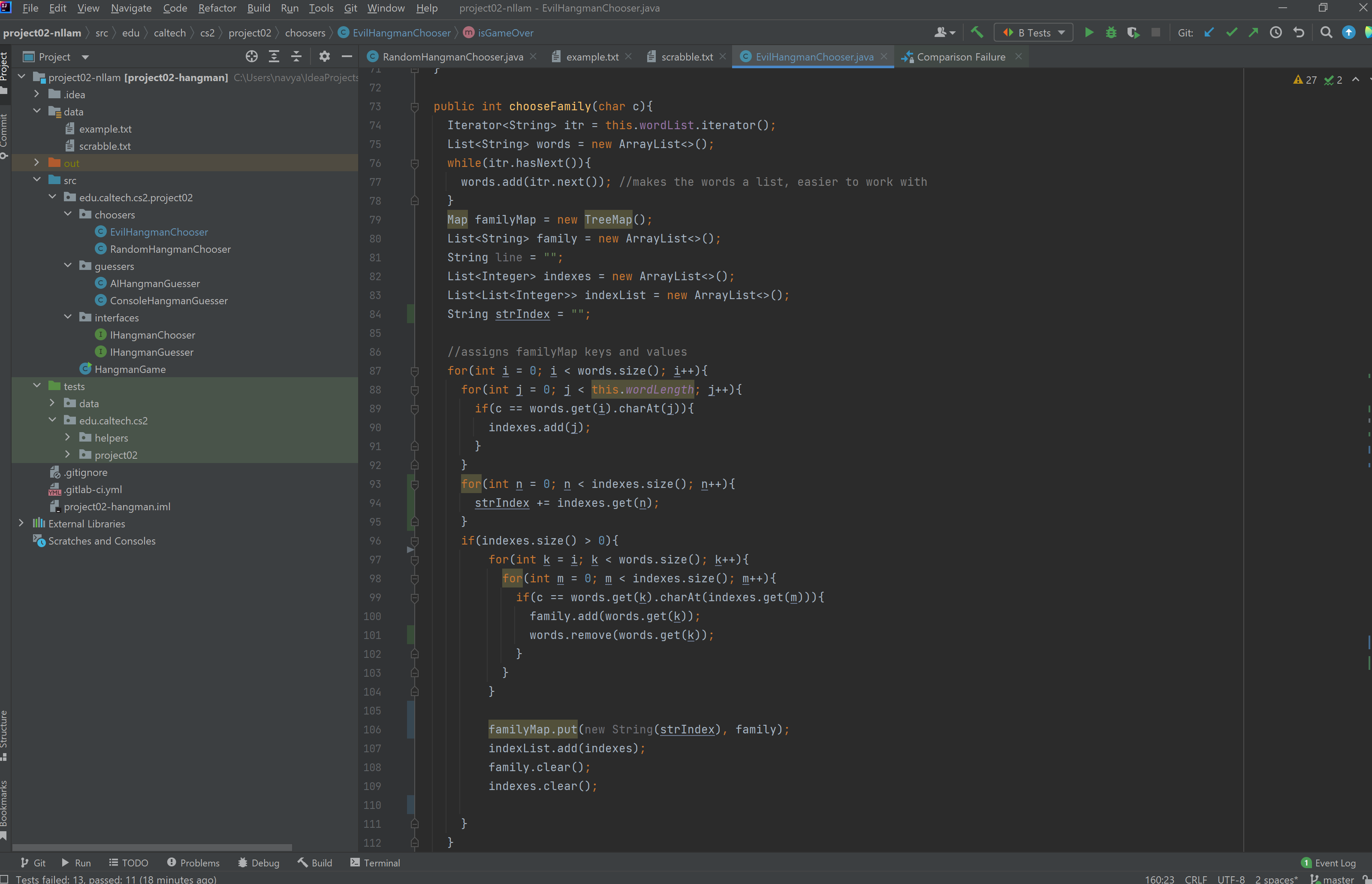
Task: Click the green Run button in toolbar
Action: tap(1088, 33)
